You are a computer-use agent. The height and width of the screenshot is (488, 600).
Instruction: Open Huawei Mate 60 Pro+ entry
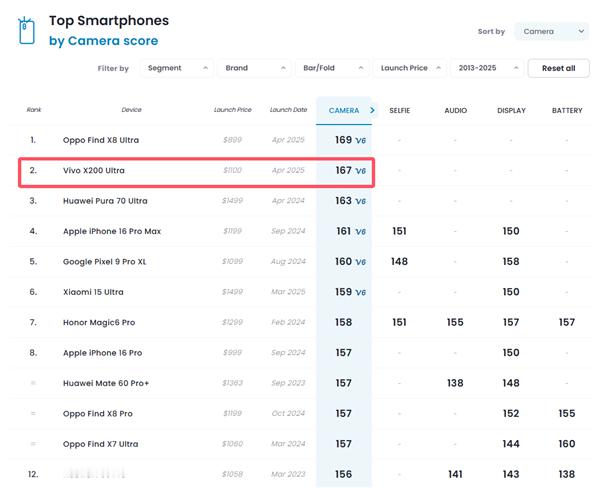pyautogui.click(x=106, y=383)
